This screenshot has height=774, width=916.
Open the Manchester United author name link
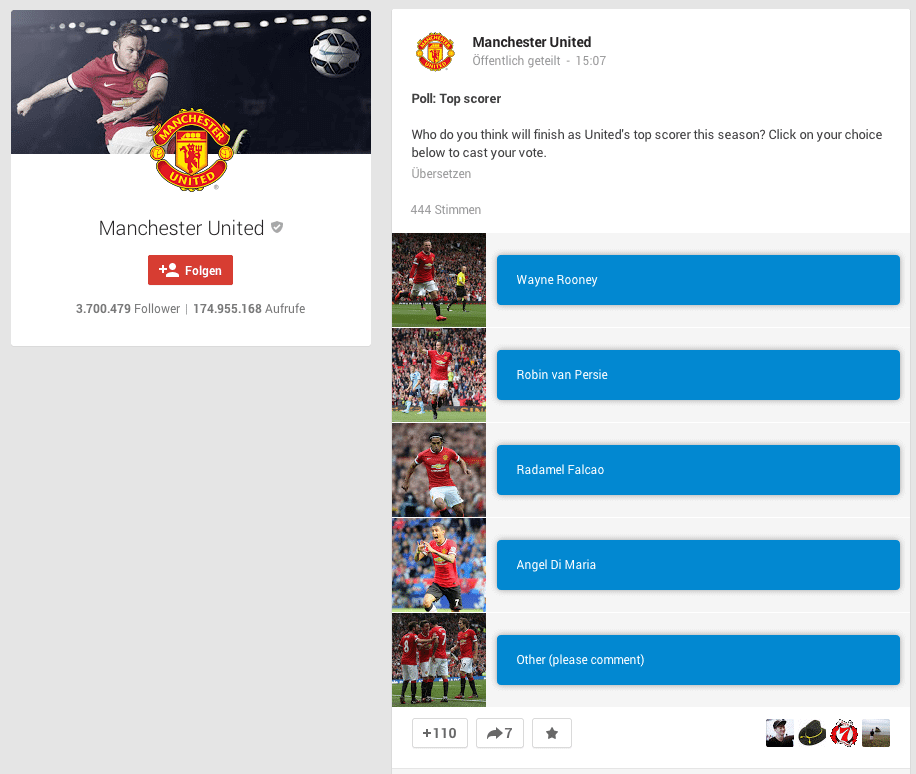pos(532,42)
